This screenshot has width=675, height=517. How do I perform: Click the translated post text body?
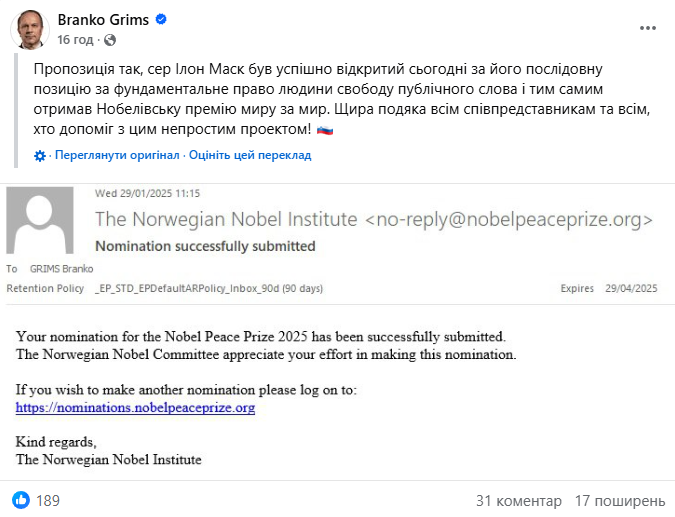[x=342, y=99]
